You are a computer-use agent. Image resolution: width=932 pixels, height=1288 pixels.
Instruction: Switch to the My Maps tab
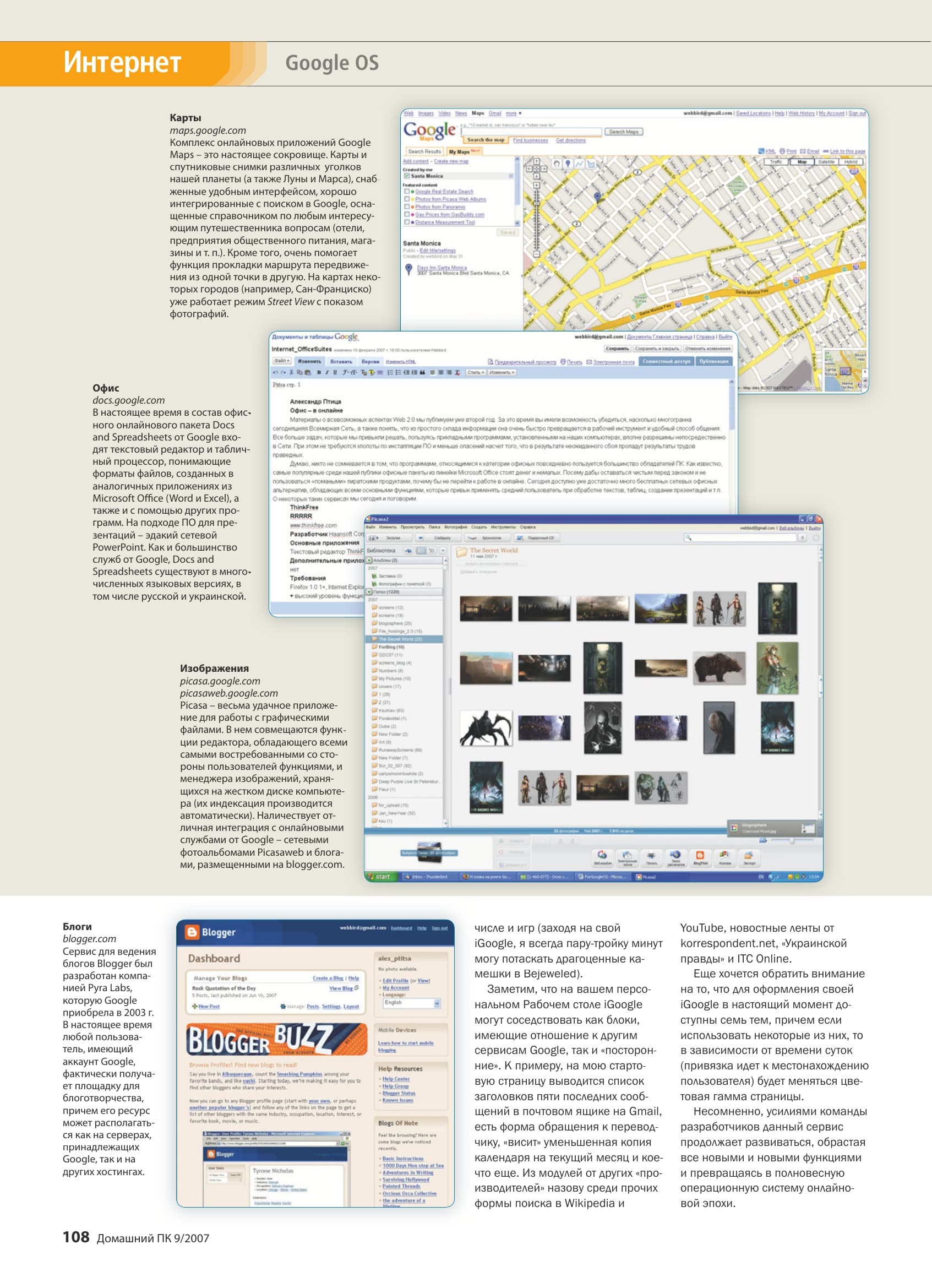tap(464, 151)
